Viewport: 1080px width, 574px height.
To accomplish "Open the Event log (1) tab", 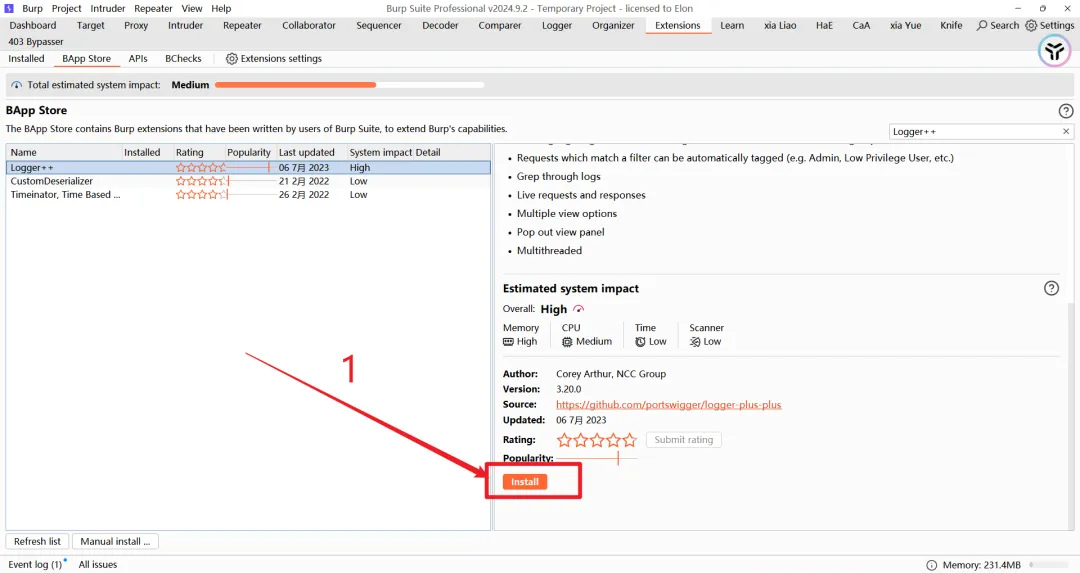I will pos(35,564).
